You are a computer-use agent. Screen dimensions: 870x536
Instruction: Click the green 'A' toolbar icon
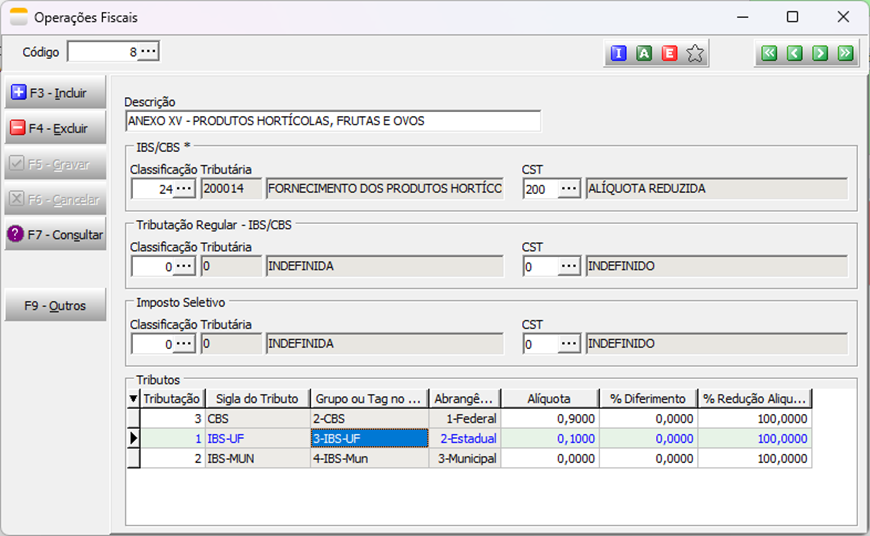point(644,54)
